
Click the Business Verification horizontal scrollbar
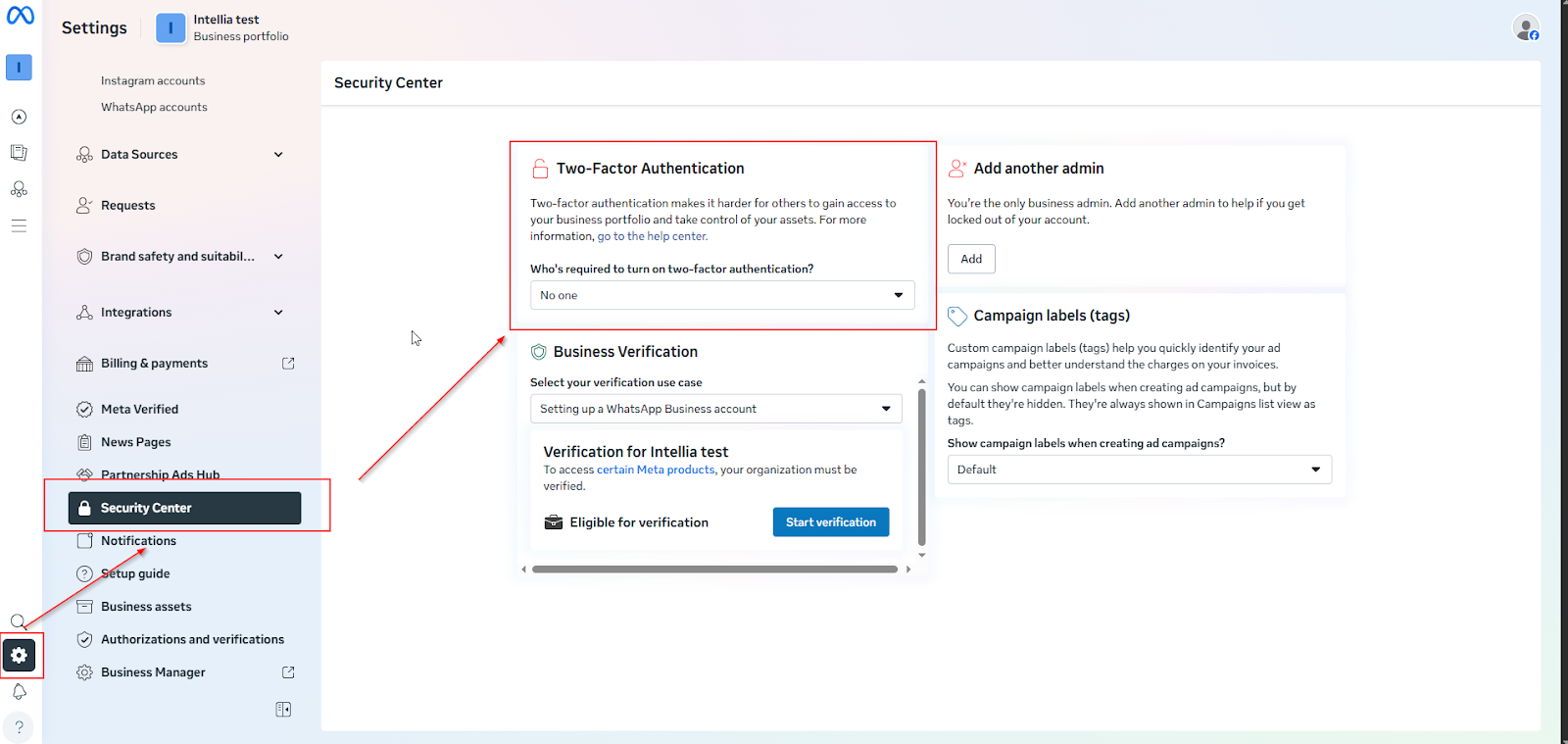pyautogui.click(x=715, y=570)
